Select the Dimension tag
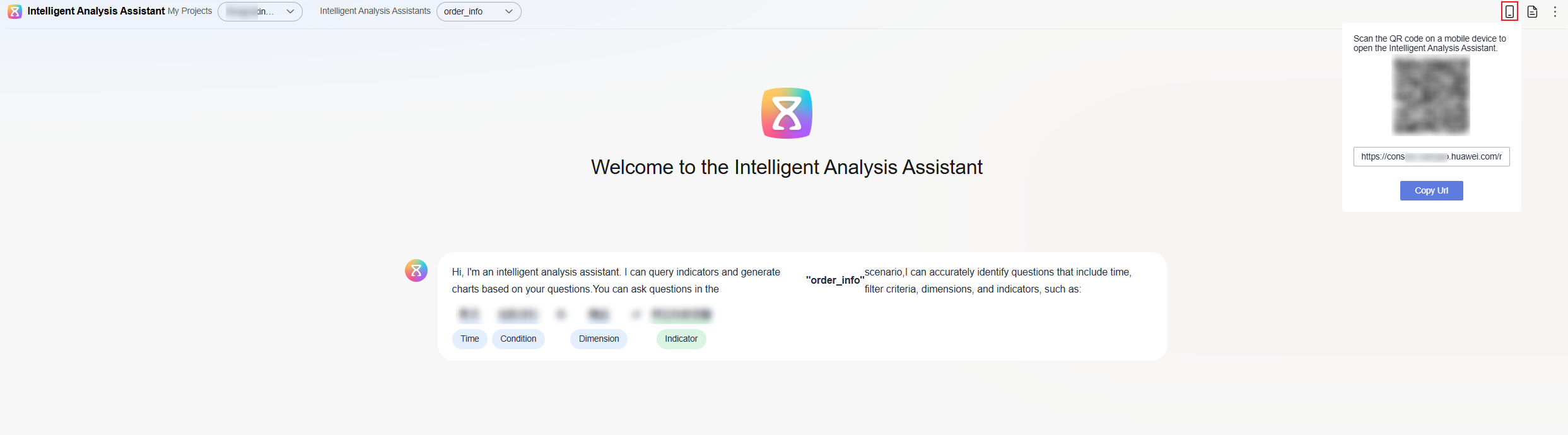1568x435 pixels. [599, 339]
